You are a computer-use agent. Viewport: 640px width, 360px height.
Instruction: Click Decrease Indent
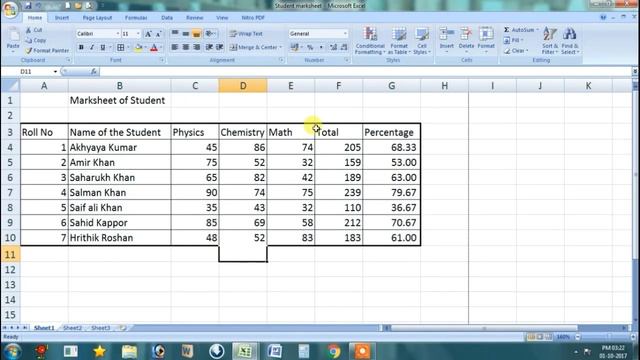point(209,47)
